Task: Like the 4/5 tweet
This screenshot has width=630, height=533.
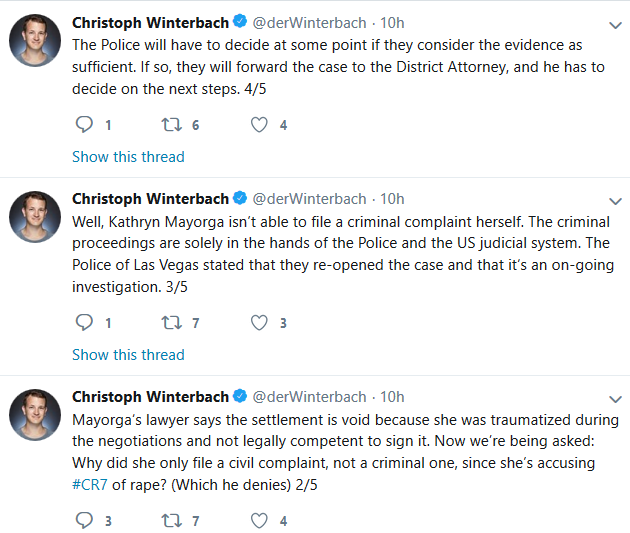Action: (x=259, y=125)
